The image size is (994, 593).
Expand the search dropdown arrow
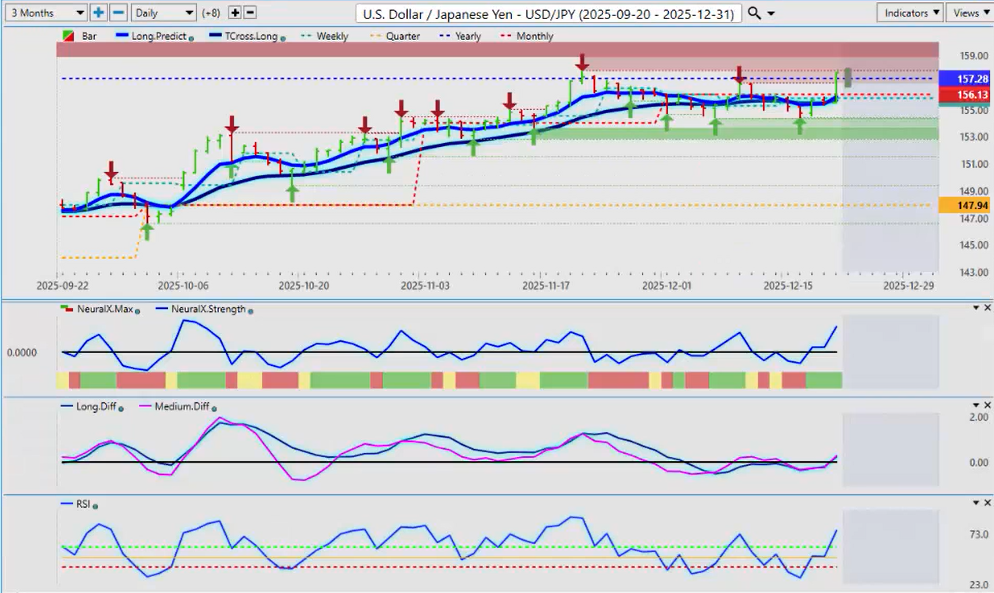pos(771,13)
